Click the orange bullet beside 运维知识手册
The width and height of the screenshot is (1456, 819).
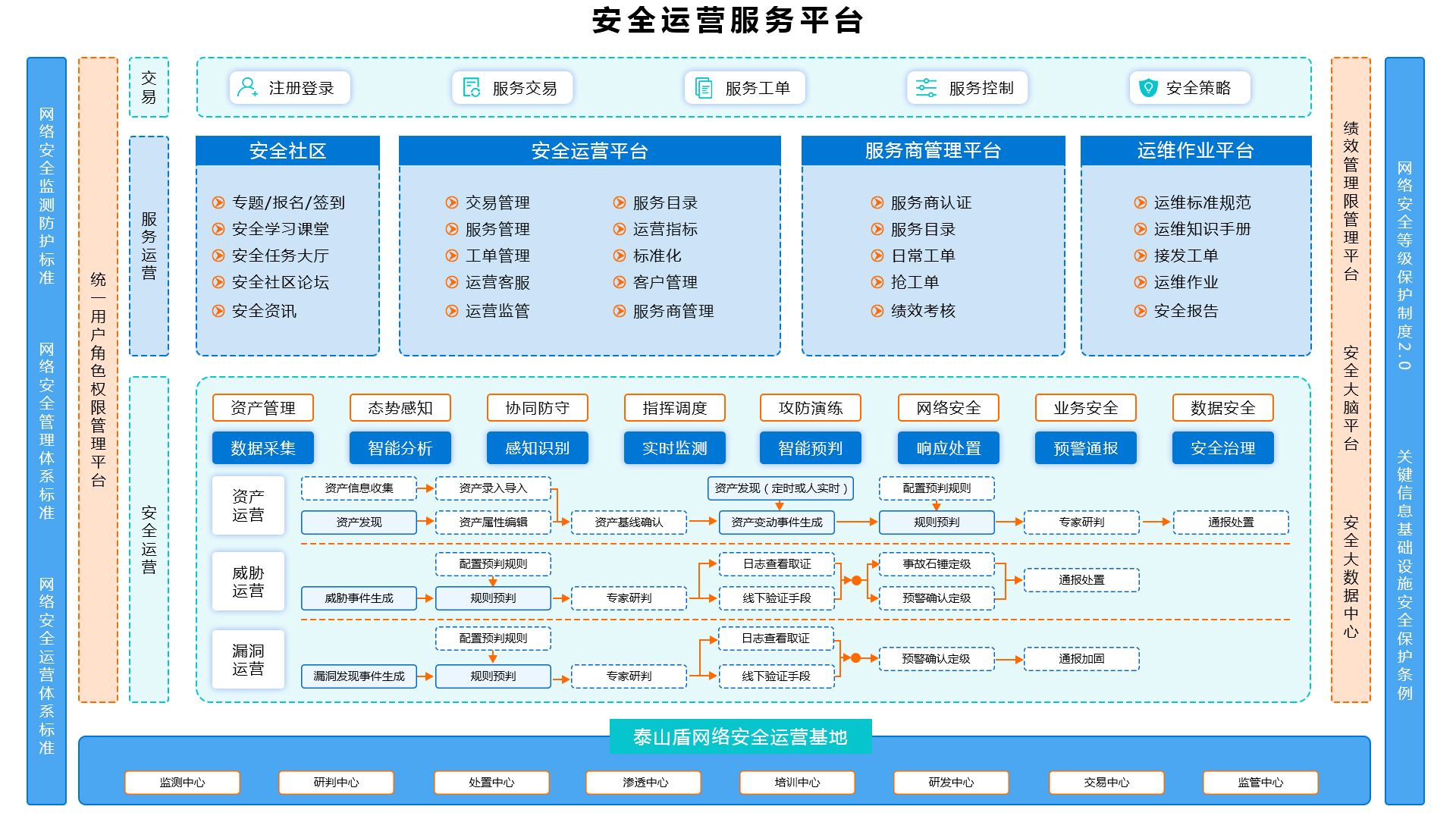click(x=1141, y=229)
